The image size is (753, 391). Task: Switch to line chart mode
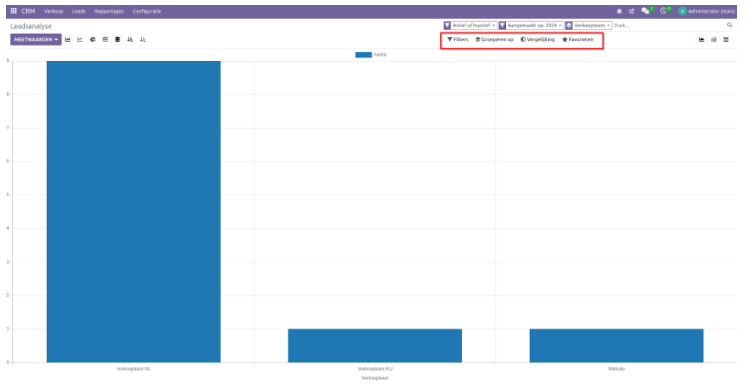[80, 39]
